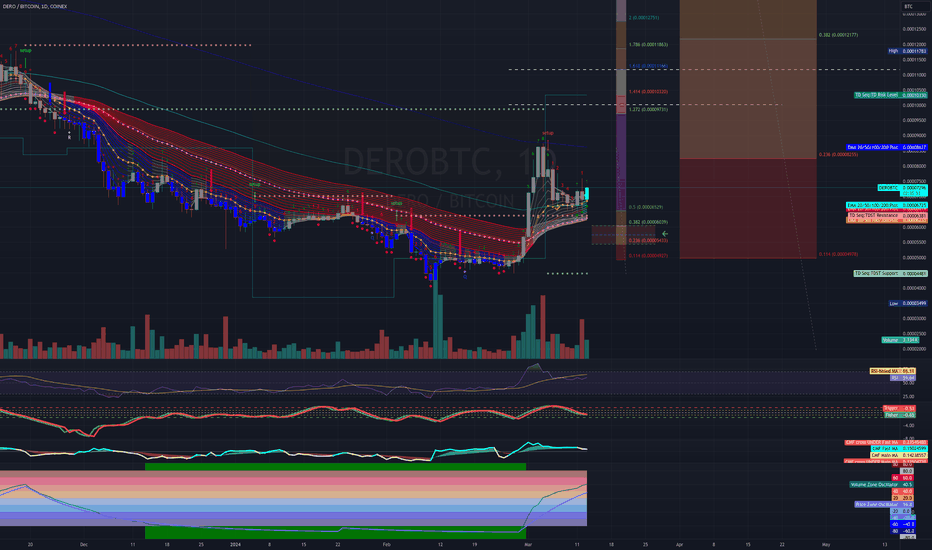Click the Volume Zone Oscillator label
This screenshot has height=550, width=932.
tap(881, 485)
